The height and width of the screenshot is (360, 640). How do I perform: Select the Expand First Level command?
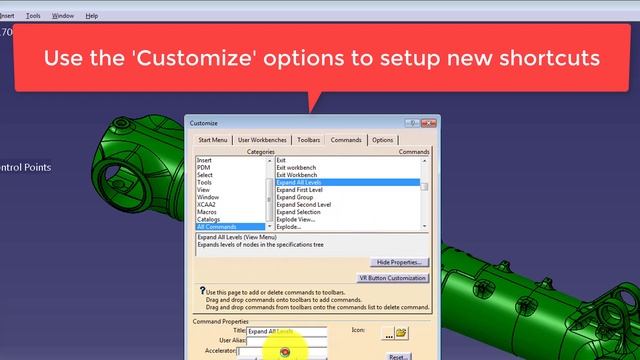pos(348,190)
